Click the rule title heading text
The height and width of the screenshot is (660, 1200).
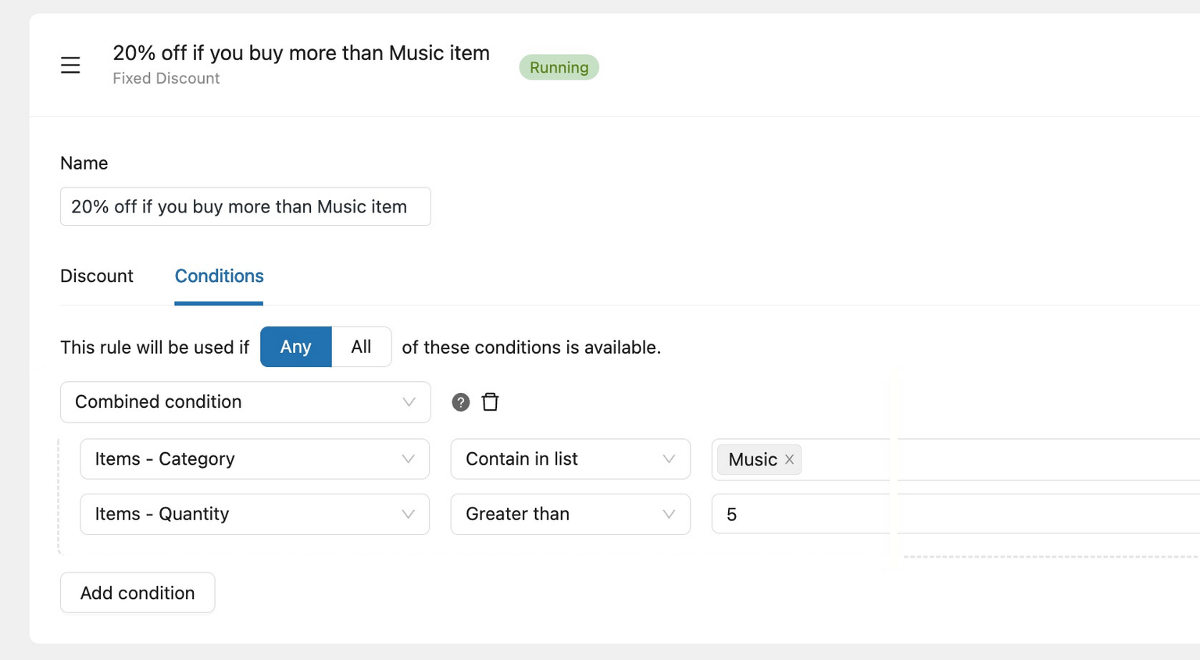point(301,53)
